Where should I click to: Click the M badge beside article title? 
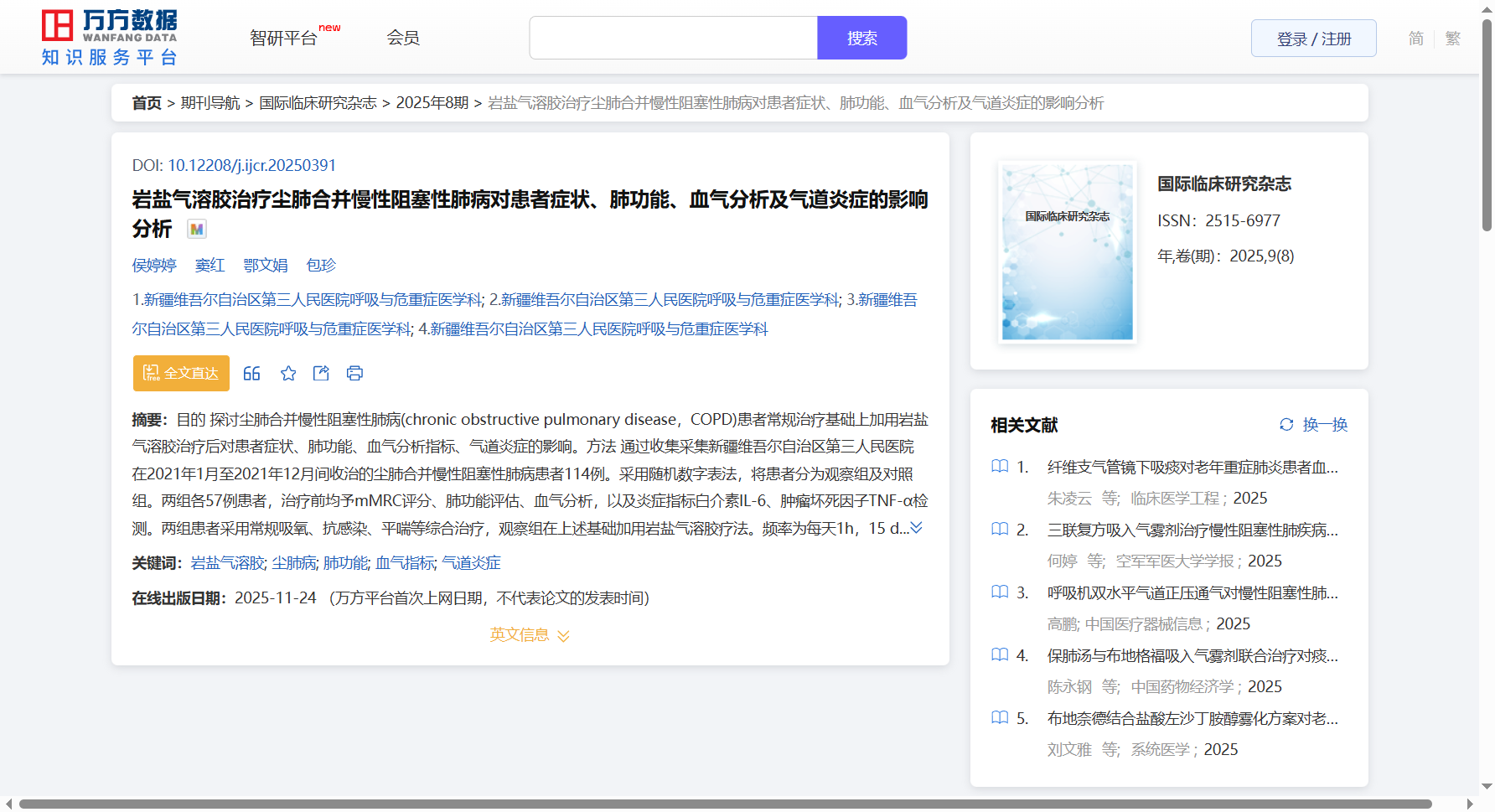pyautogui.click(x=197, y=229)
